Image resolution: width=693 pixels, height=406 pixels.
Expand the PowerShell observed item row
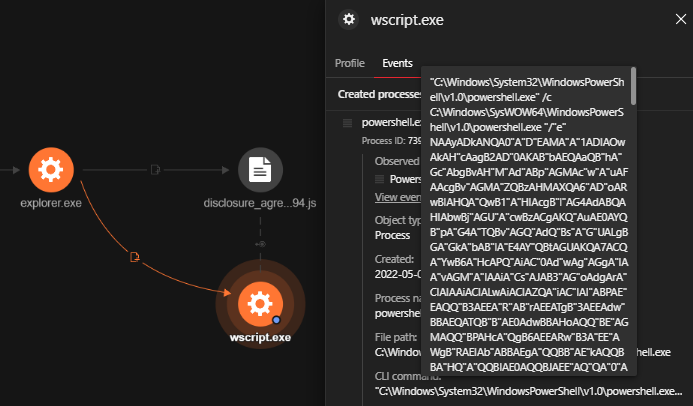pos(380,179)
